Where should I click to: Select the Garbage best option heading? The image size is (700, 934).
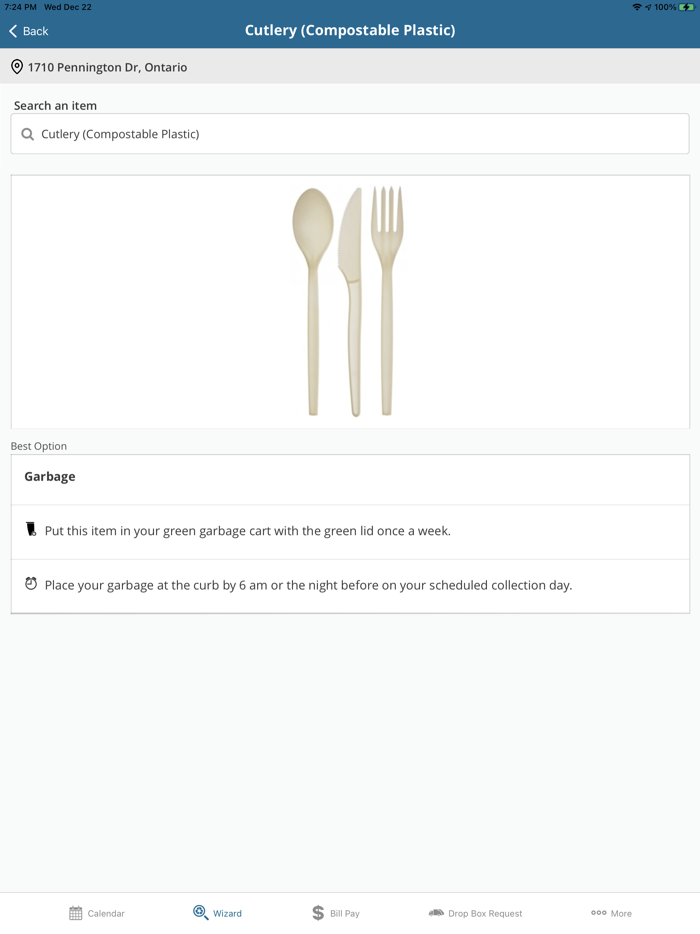[50, 477]
